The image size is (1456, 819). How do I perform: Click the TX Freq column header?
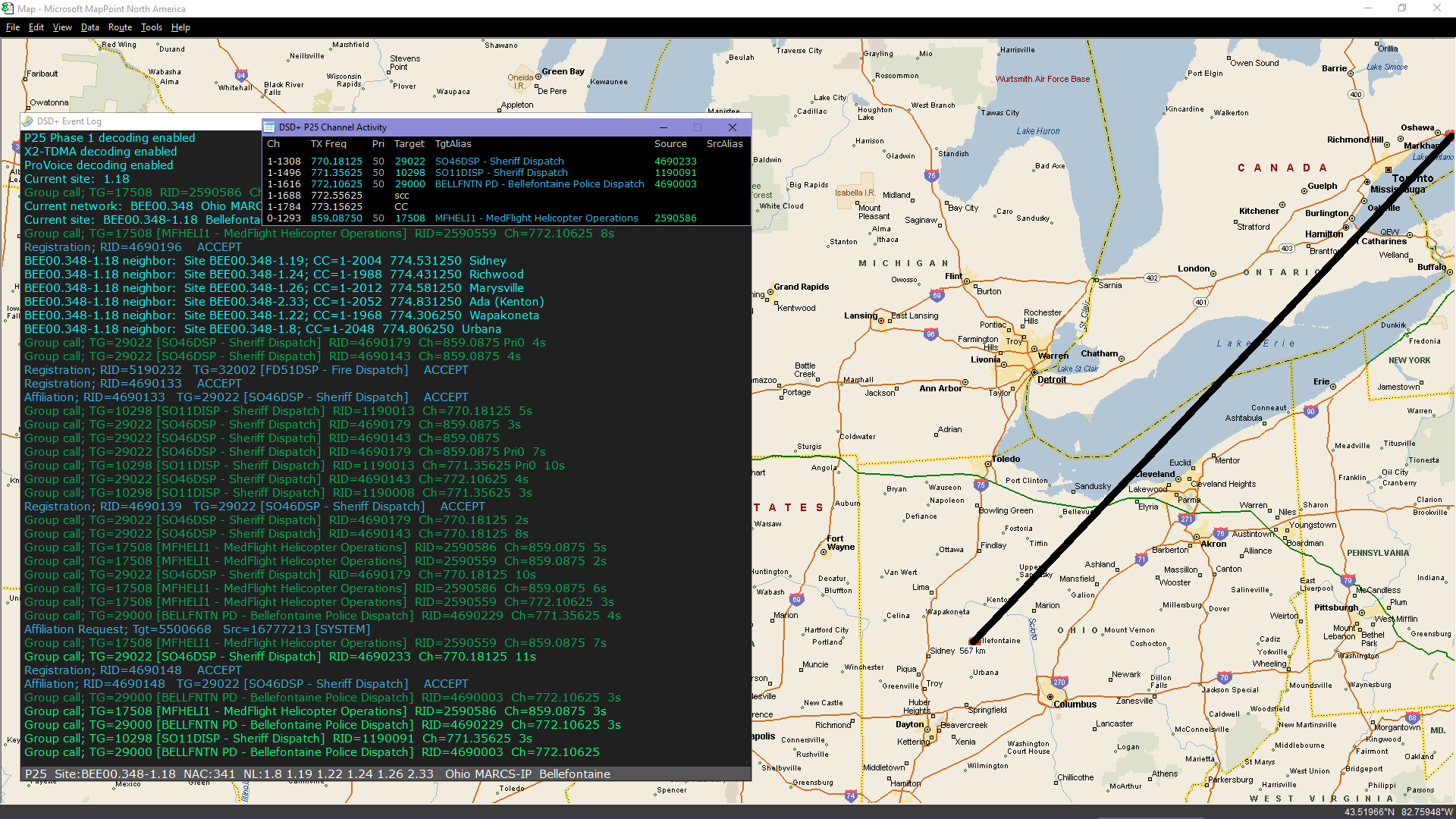[x=328, y=144]
